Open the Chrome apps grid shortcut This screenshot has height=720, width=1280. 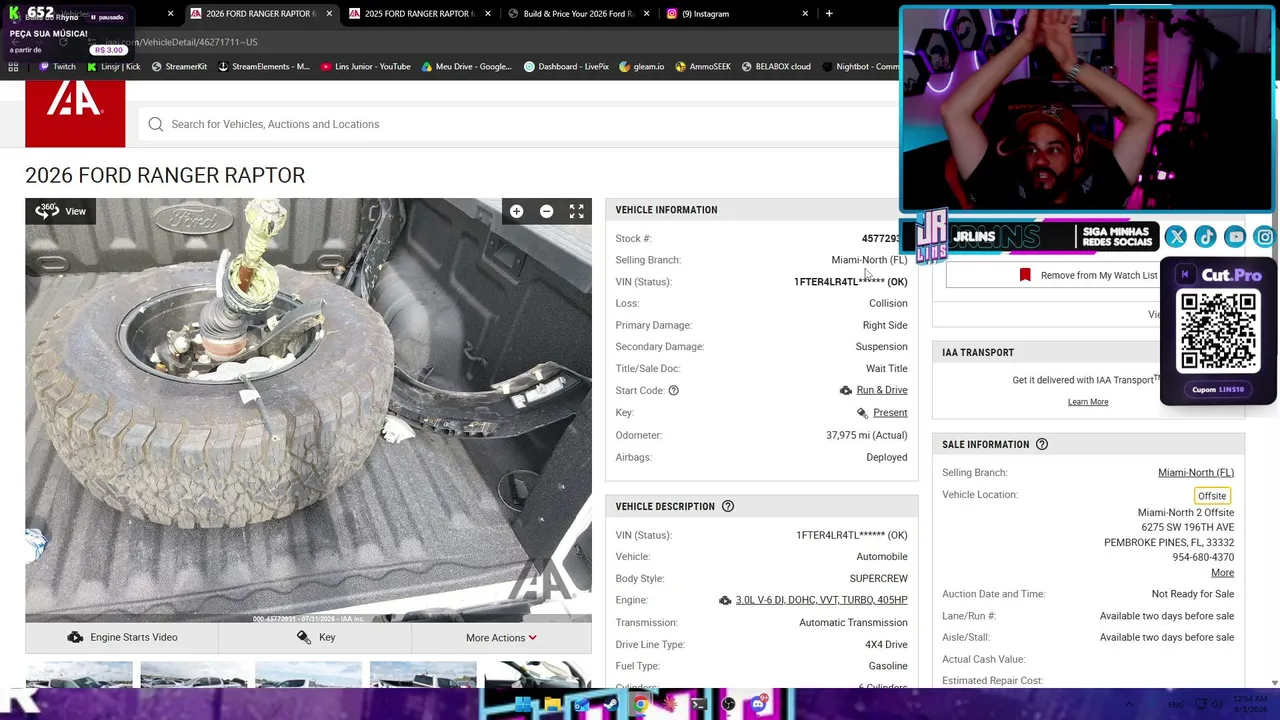click(13, 67)
